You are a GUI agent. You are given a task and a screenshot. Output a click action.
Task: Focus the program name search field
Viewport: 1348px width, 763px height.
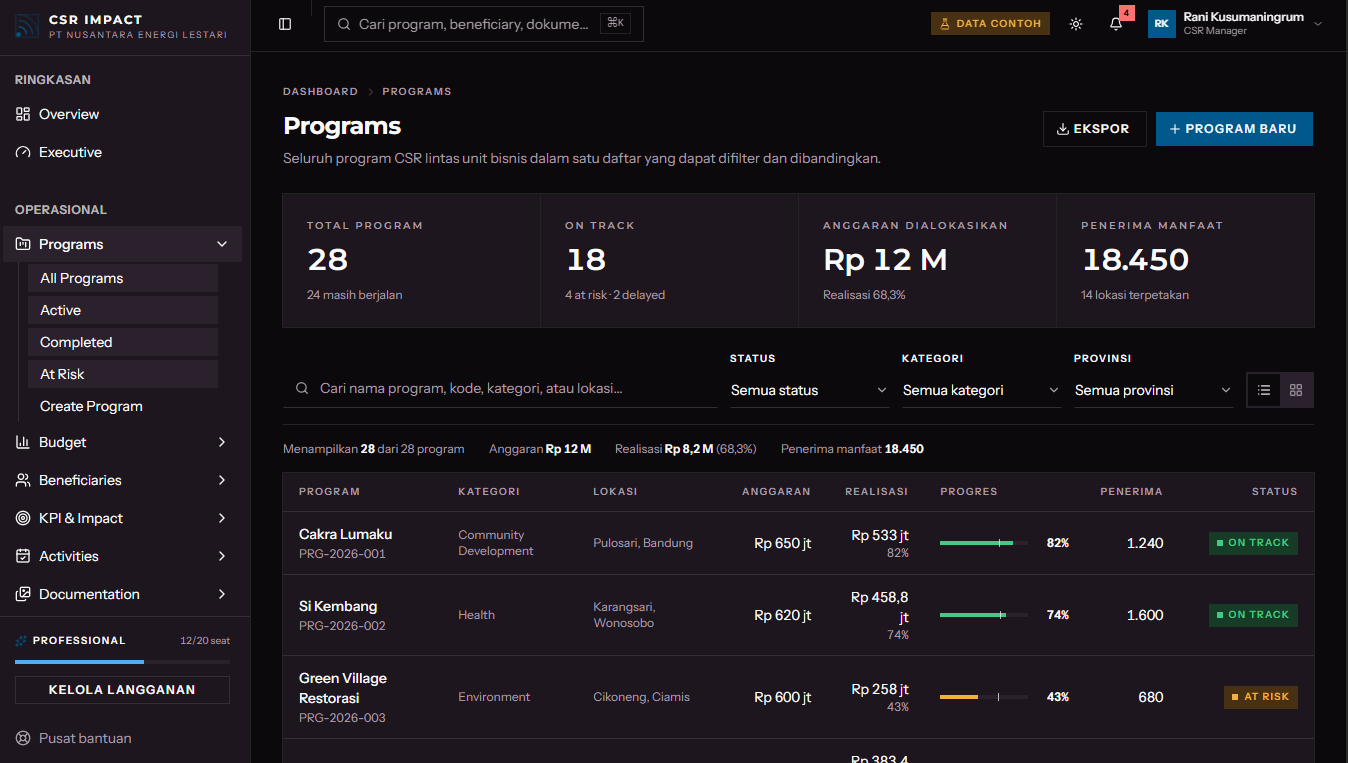[x=500, y=388]
